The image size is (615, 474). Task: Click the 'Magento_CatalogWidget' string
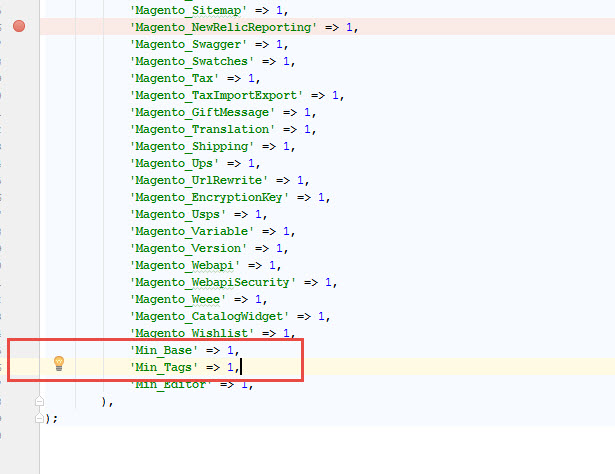point(209,316)
